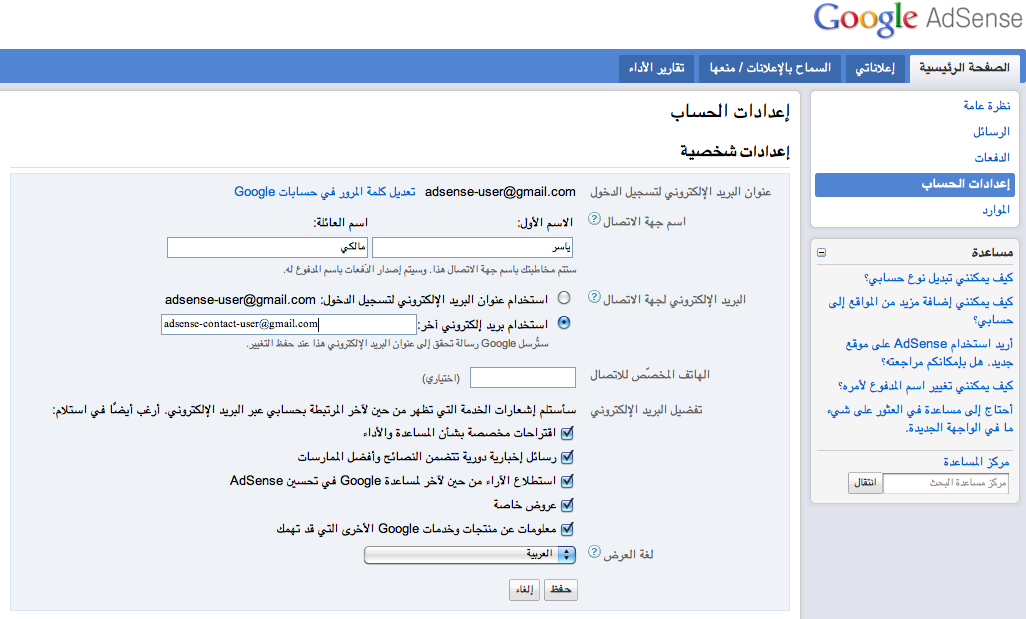The height and width of the screenshot is (619, 1026).
Task: Open link كيف يمكنني تغيير اسم المدفوع لأمره؟
Action: coord(925,386)
